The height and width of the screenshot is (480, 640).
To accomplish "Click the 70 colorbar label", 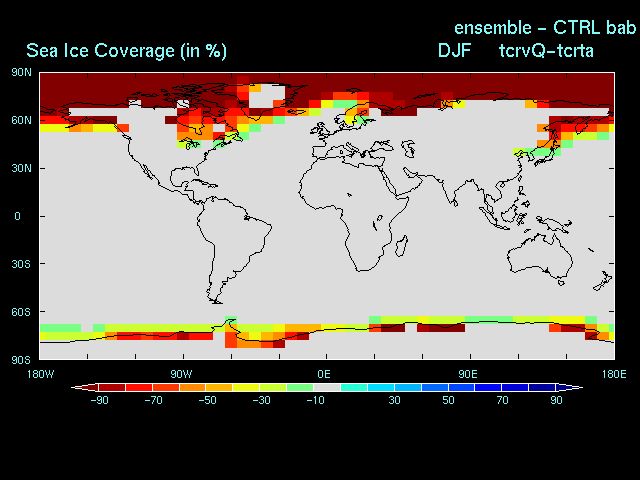I will click(502, 400).
